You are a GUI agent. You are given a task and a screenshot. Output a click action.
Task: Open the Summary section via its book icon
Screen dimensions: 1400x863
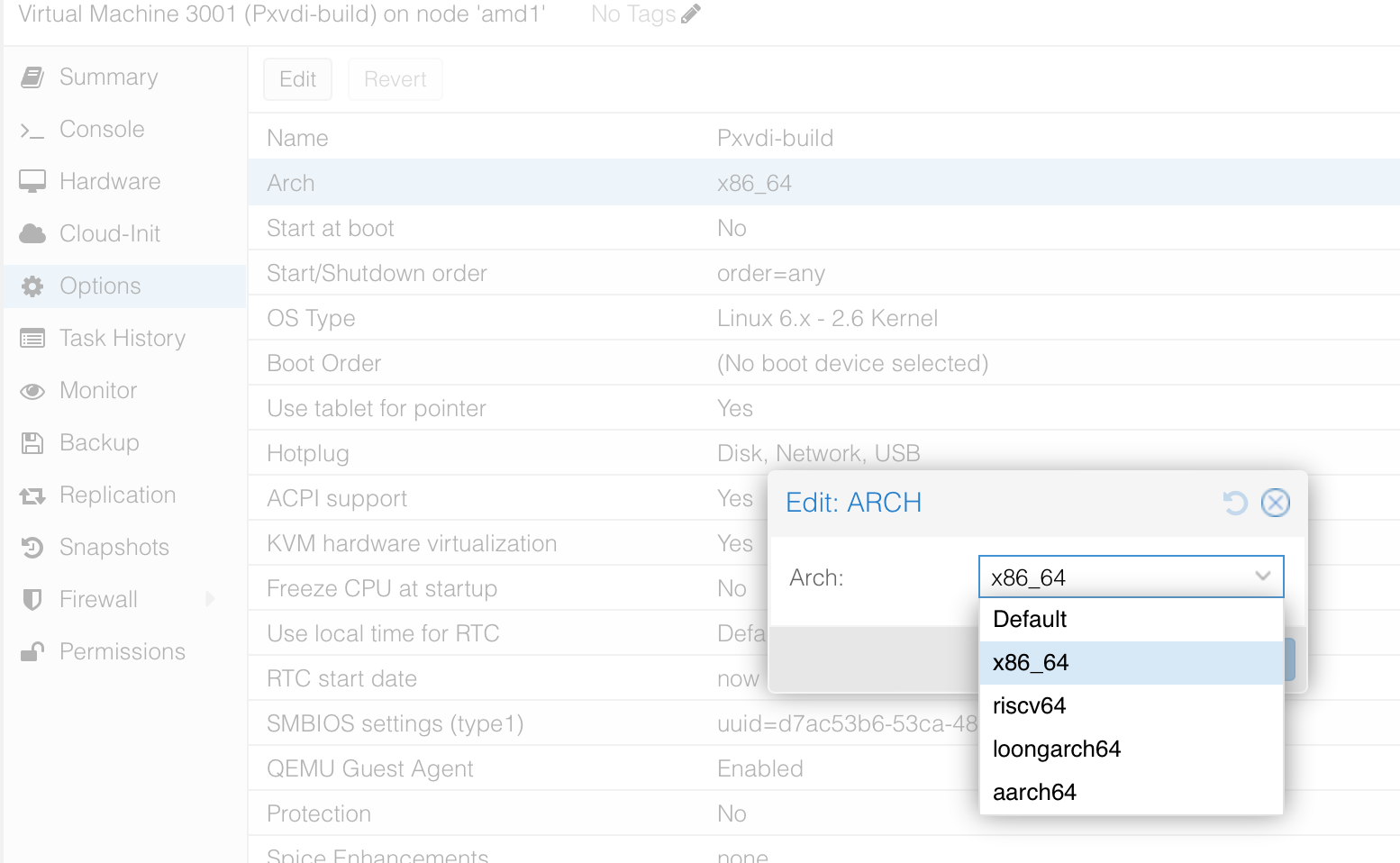coord(32,77)
